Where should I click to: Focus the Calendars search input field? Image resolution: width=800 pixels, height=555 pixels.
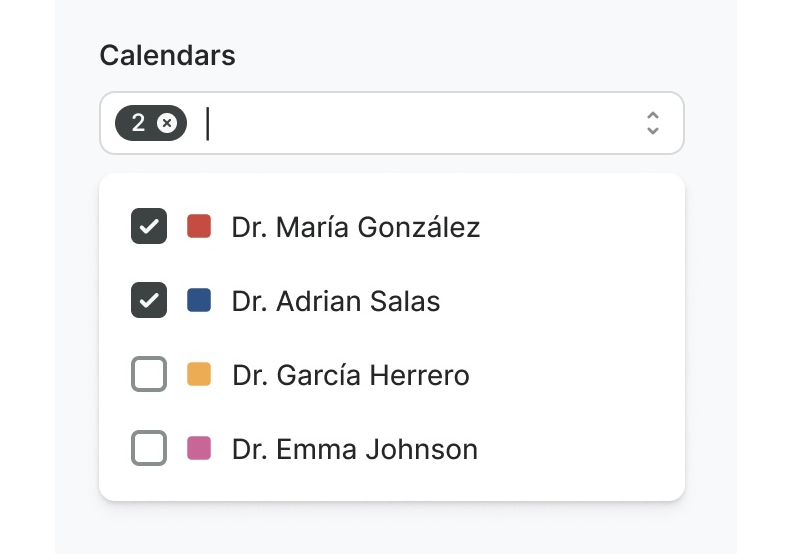[420, 123]
